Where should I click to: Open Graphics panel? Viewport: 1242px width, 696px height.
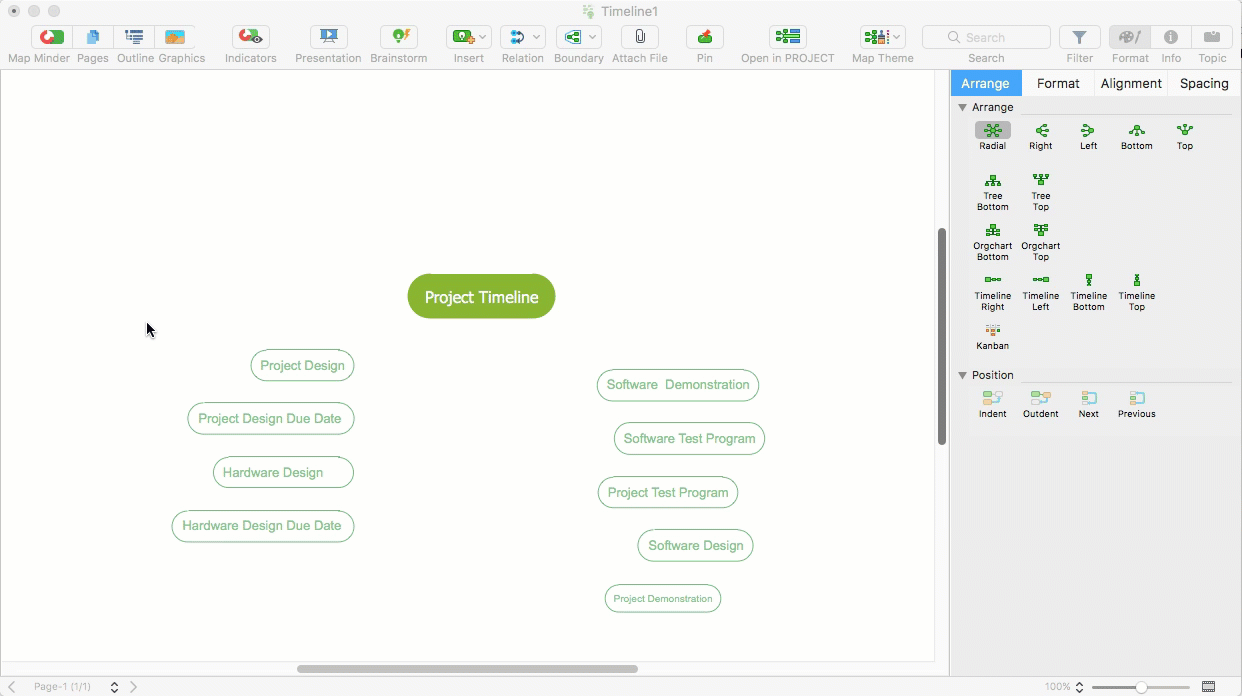click(x=175, y=37)
